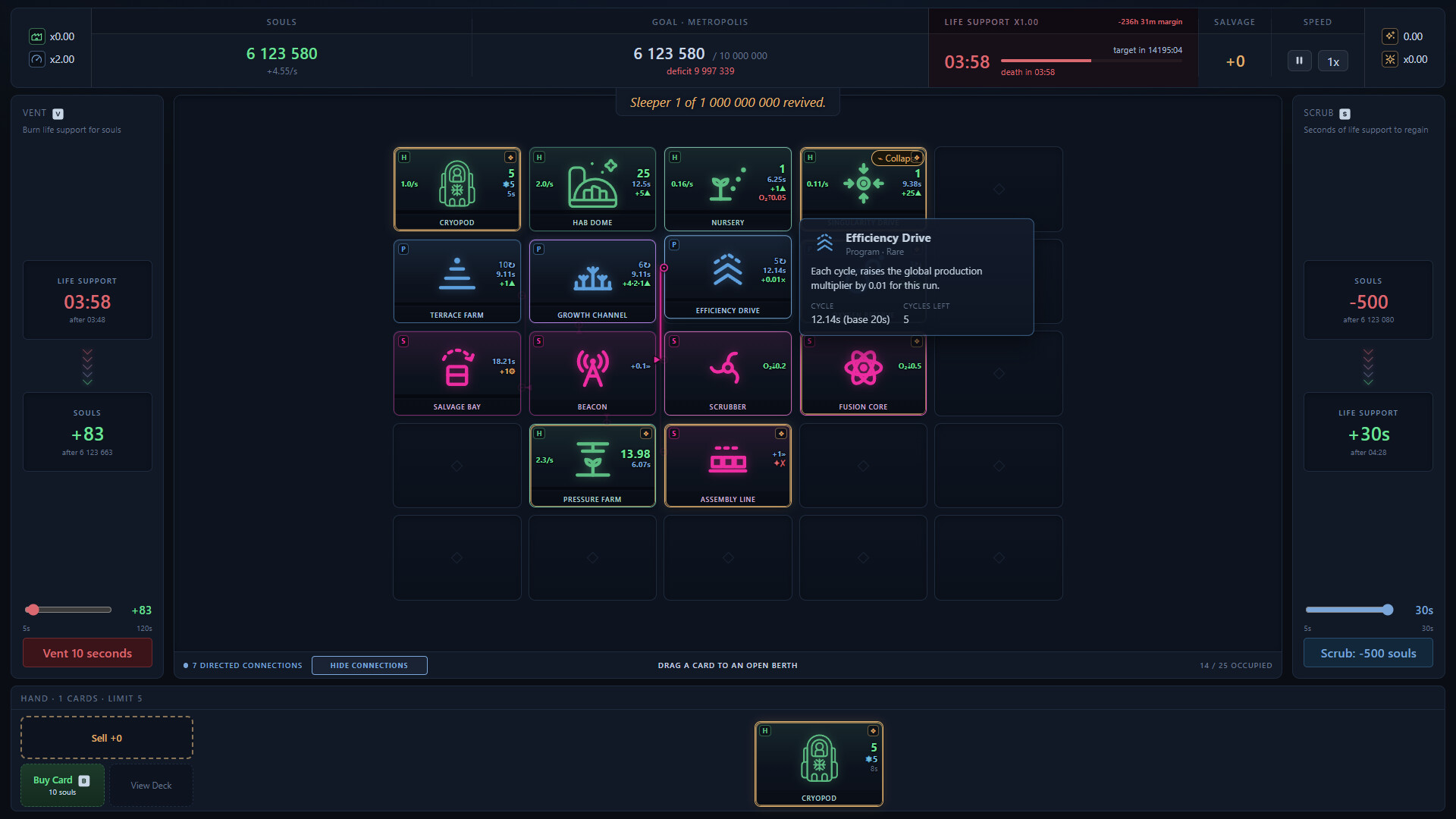This screenshot has width=1456, height=819.
Task: Click the diamond badge on Pressure Farm card
Action: 646,434
